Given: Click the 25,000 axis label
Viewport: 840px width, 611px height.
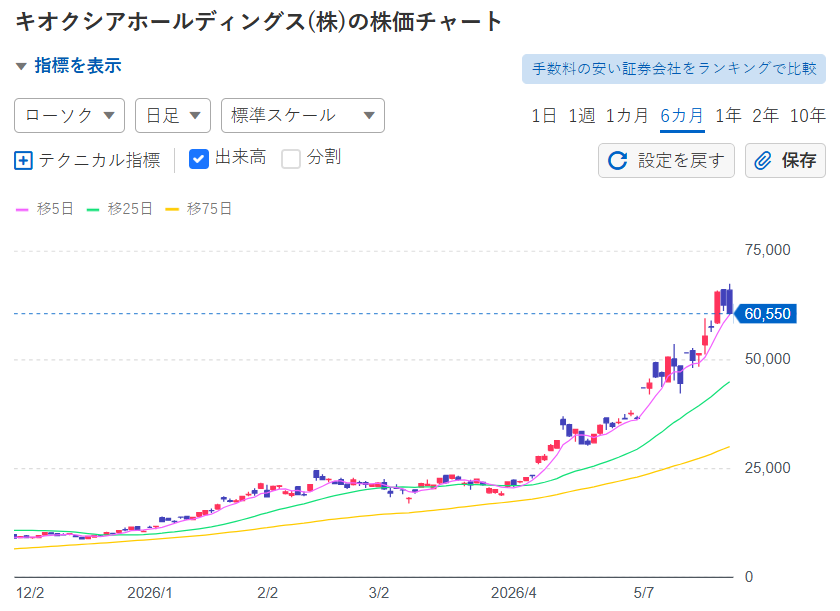Looking at the screenshot, I should tap(767, 468).
